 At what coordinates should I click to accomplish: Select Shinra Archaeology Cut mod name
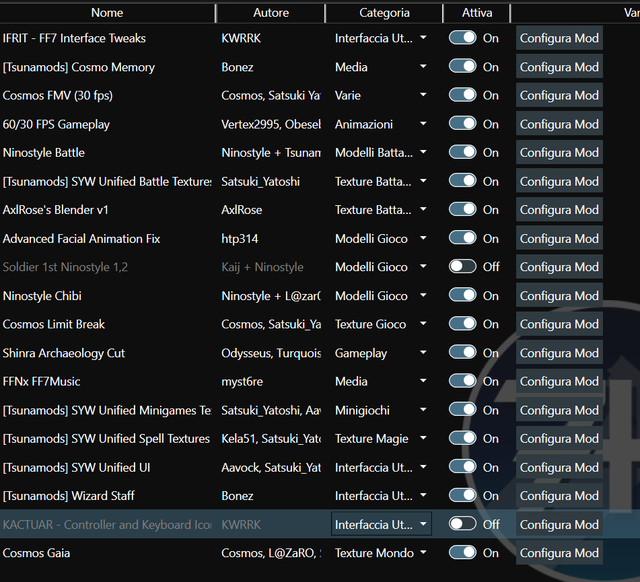[x=64, y=353]
